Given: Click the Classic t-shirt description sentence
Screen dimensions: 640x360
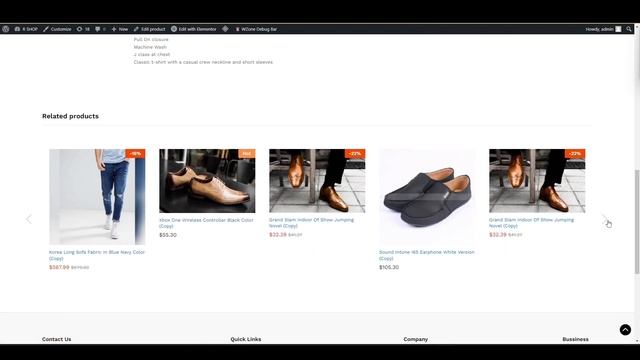Looking at the screenshot, I should [203, 62].
